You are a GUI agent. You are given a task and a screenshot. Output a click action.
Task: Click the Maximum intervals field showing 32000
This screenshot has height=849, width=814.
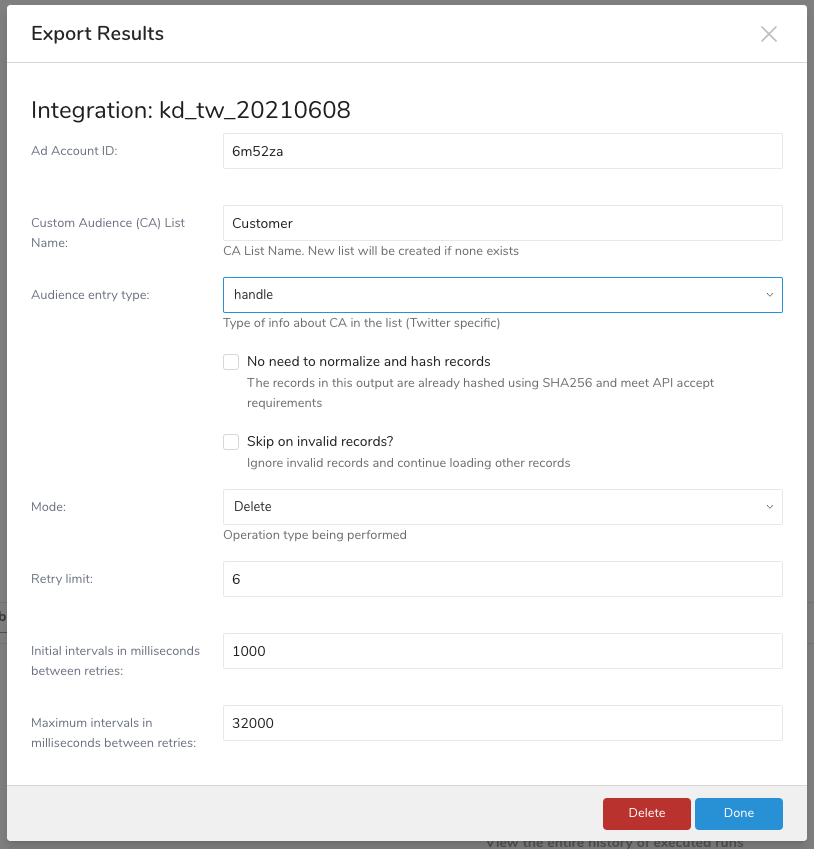(502, 723)
